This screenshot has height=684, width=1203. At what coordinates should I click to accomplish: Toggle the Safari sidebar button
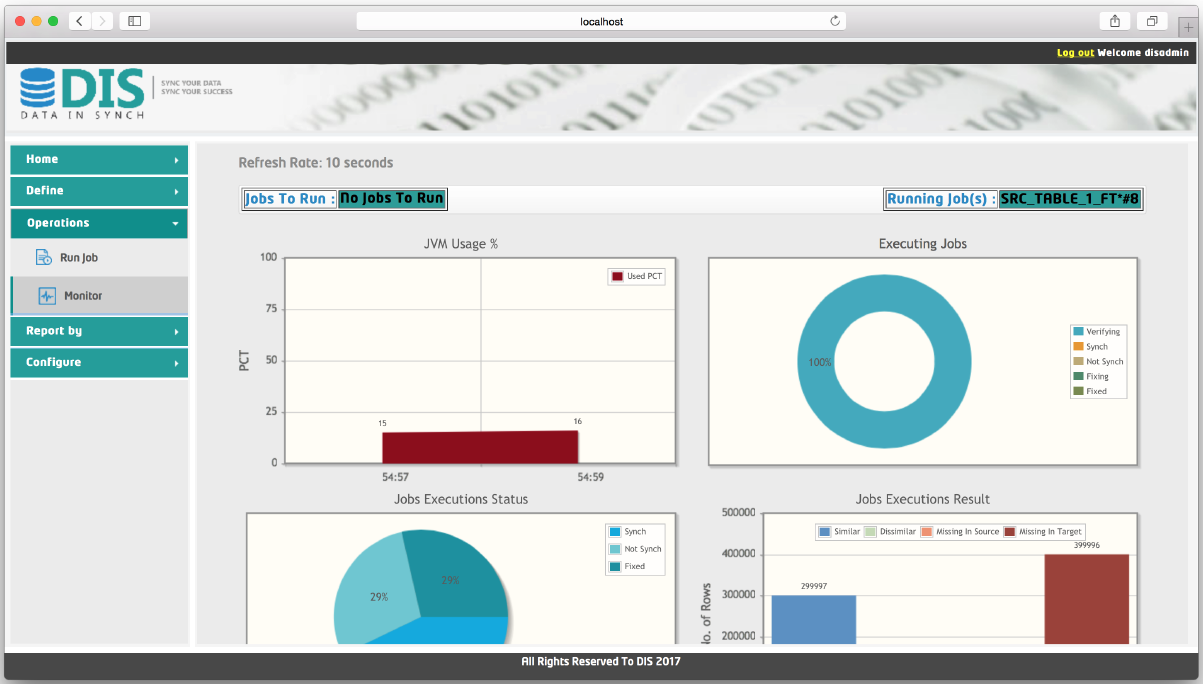[135, 21]
